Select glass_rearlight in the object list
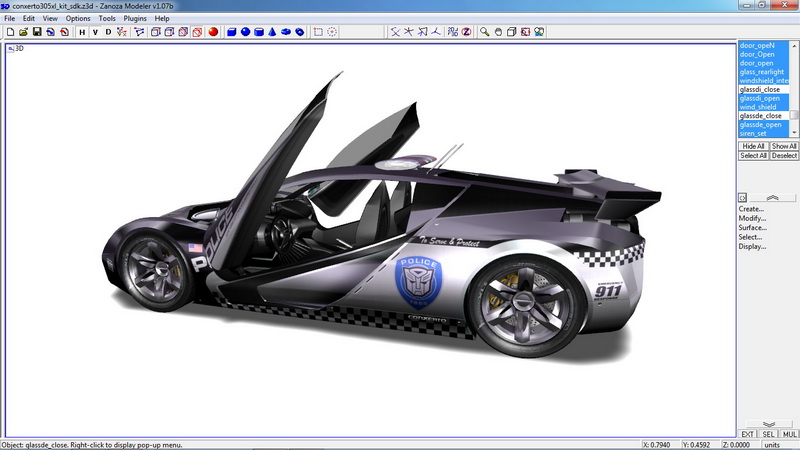Screen dimensions: 800x450 coord(764,72)
